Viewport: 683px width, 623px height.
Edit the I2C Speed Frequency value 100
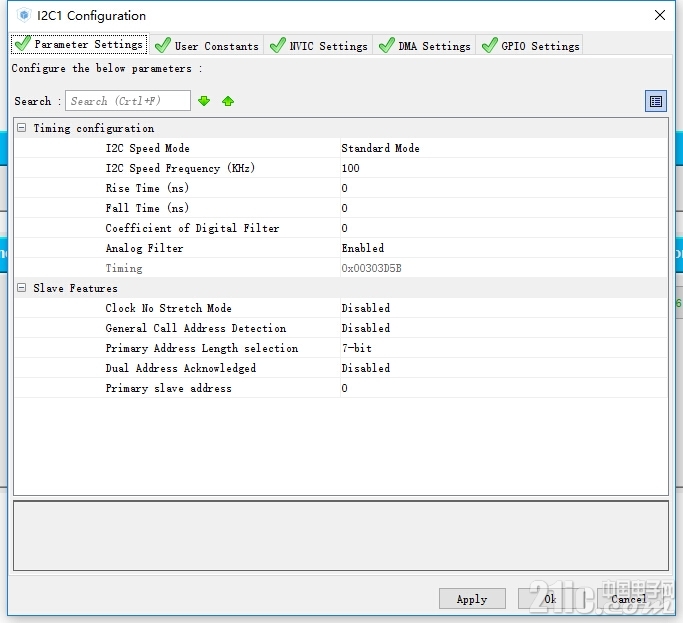pos(503,168)
